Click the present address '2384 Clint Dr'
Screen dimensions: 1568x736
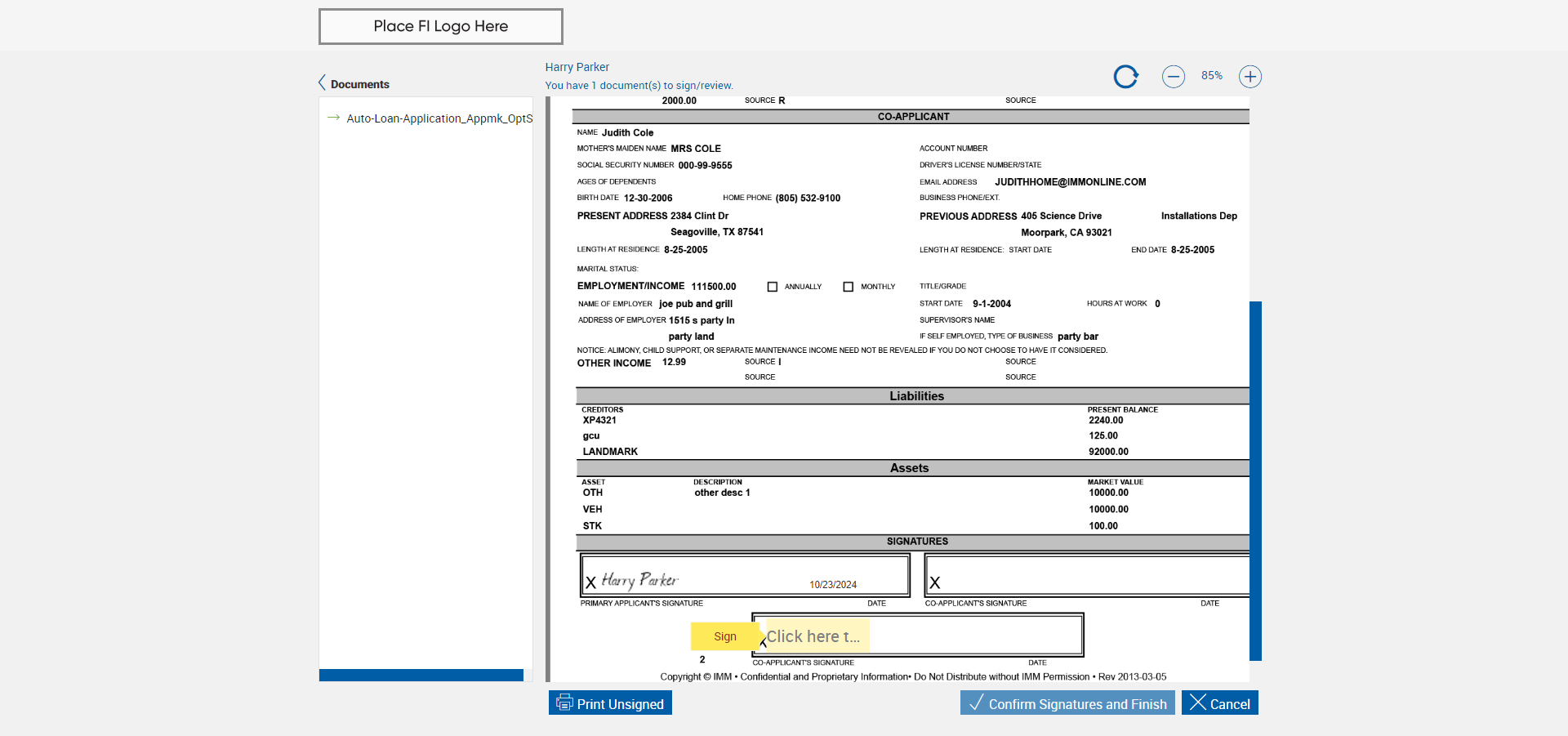click(699, 216)
